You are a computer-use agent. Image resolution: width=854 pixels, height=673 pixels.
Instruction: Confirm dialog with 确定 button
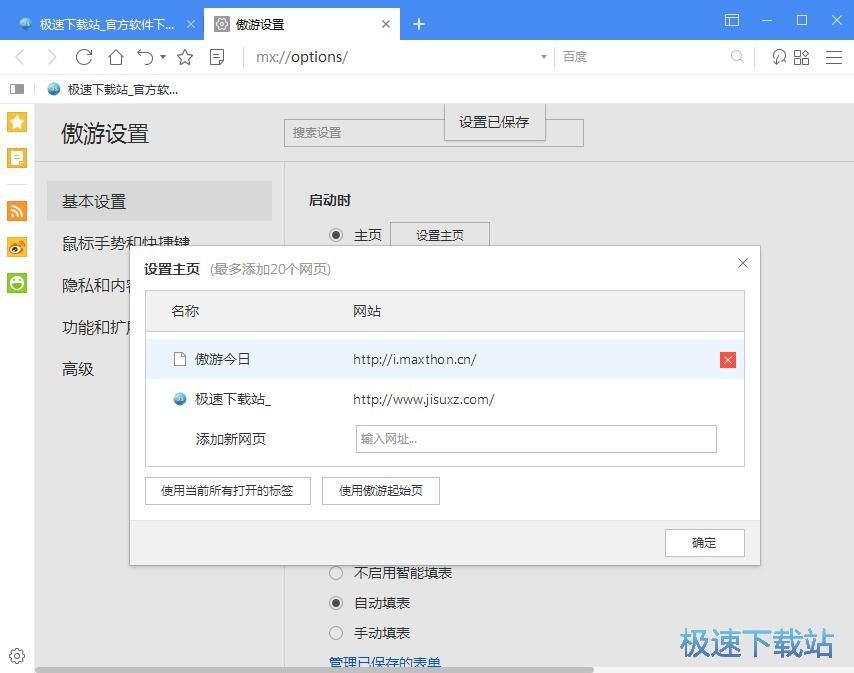[x=704, y=542]
